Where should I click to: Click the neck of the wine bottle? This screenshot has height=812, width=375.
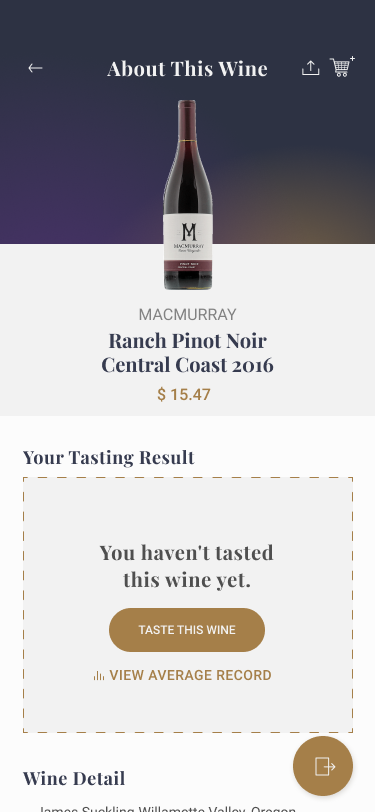coord(187,124)
